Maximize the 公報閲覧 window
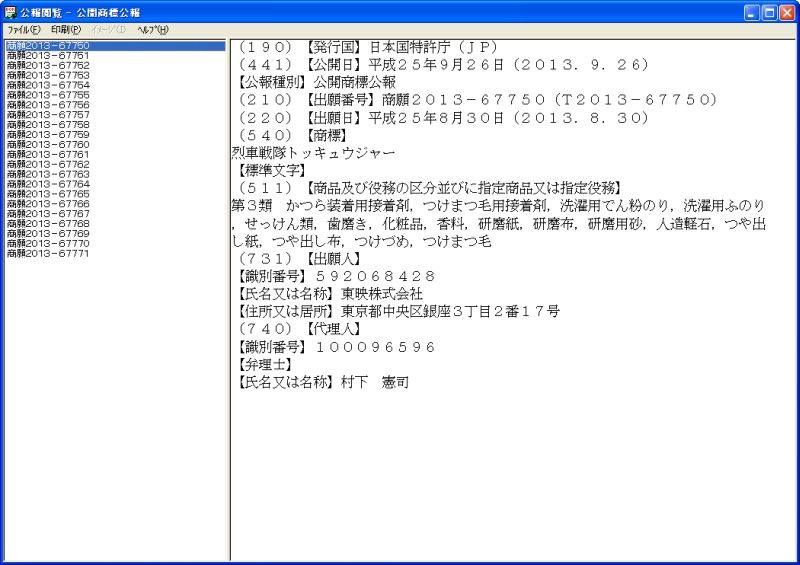This screenshot has height=565, width=800. [769, 13]
